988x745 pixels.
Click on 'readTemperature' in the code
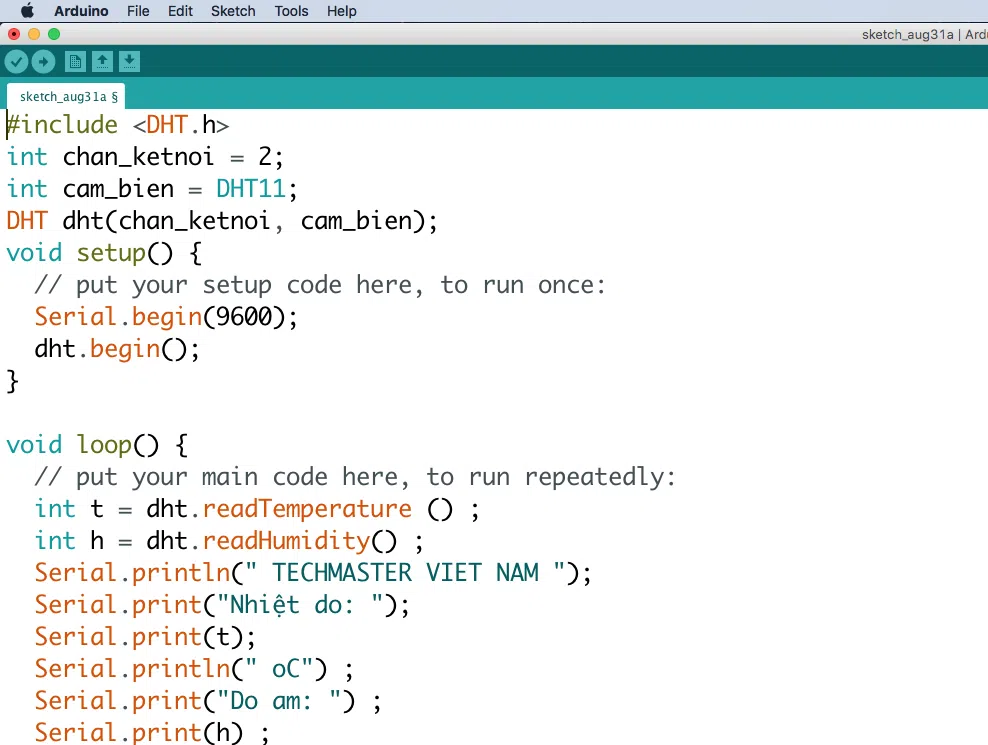(x=307, y=509)
